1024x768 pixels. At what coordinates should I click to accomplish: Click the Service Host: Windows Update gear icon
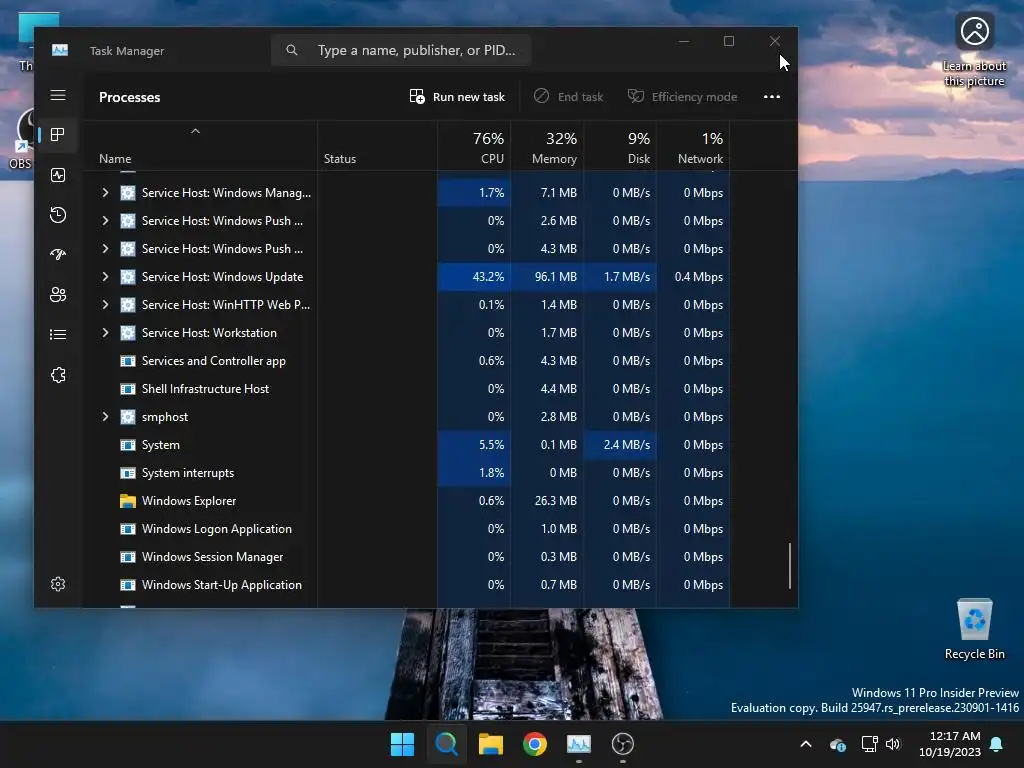pos(128,277)
